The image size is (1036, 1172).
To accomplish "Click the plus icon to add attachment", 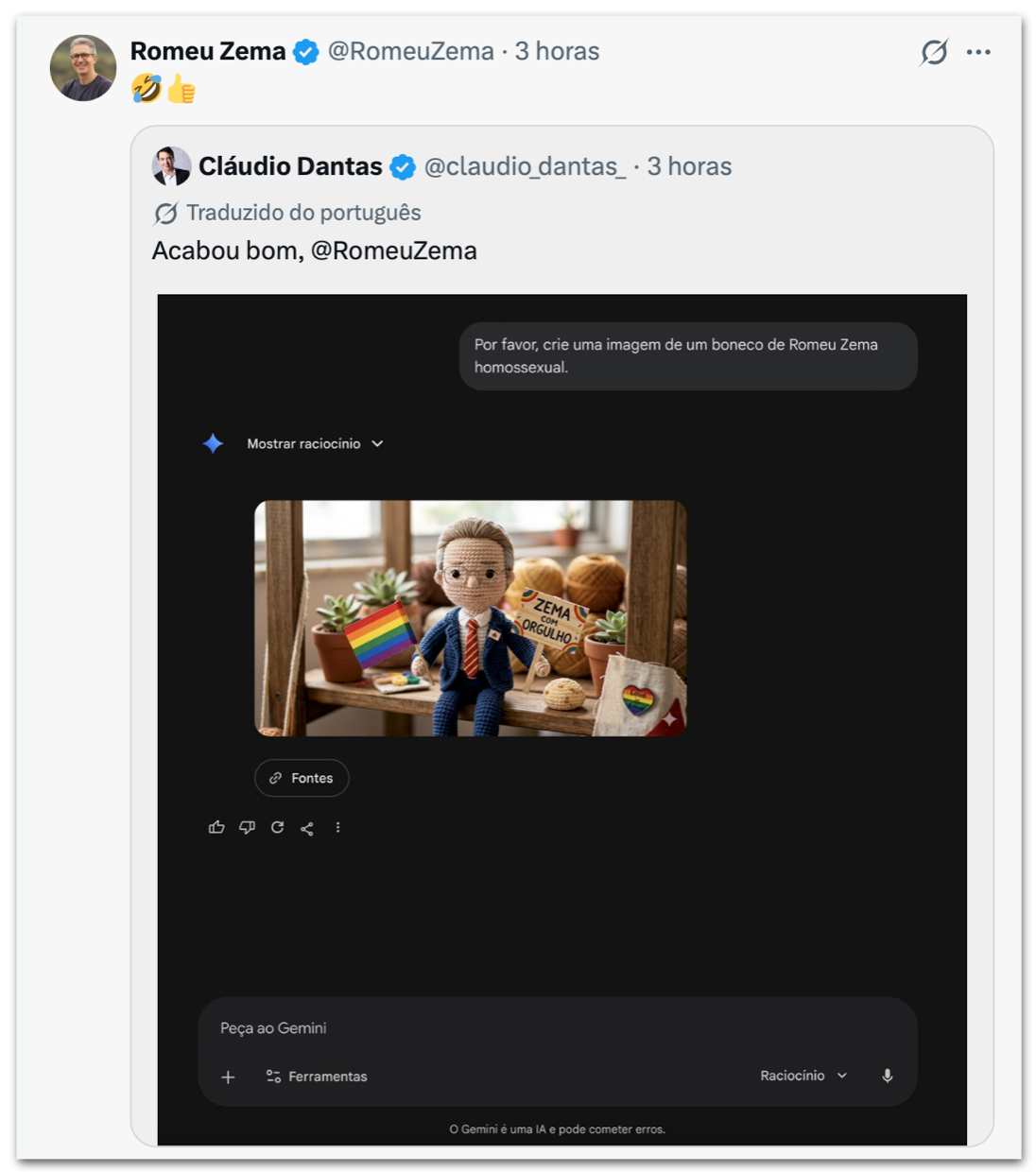I will coord(228,1077).
